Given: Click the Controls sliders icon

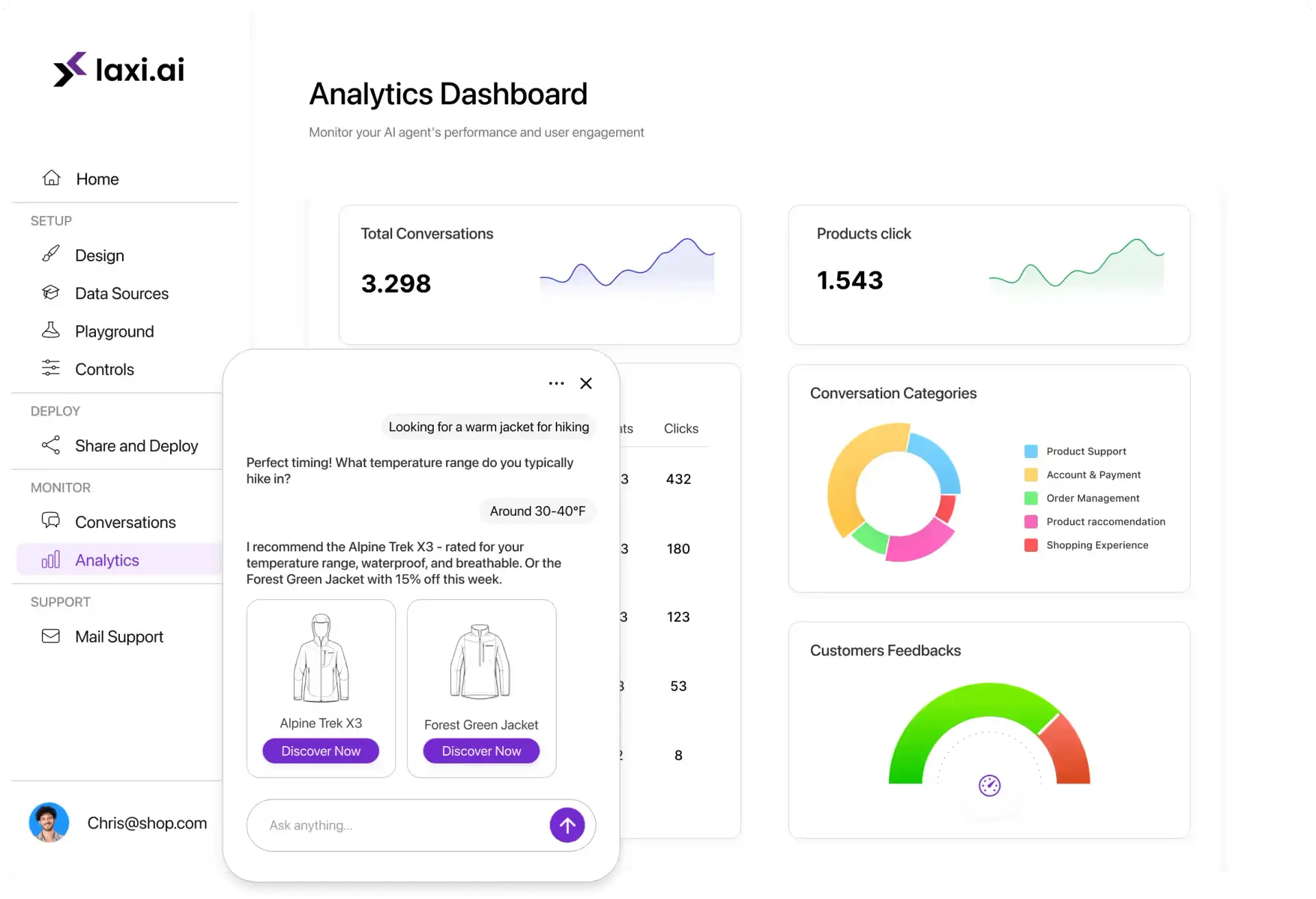Looking at the screenshot, I should (51, 368).
